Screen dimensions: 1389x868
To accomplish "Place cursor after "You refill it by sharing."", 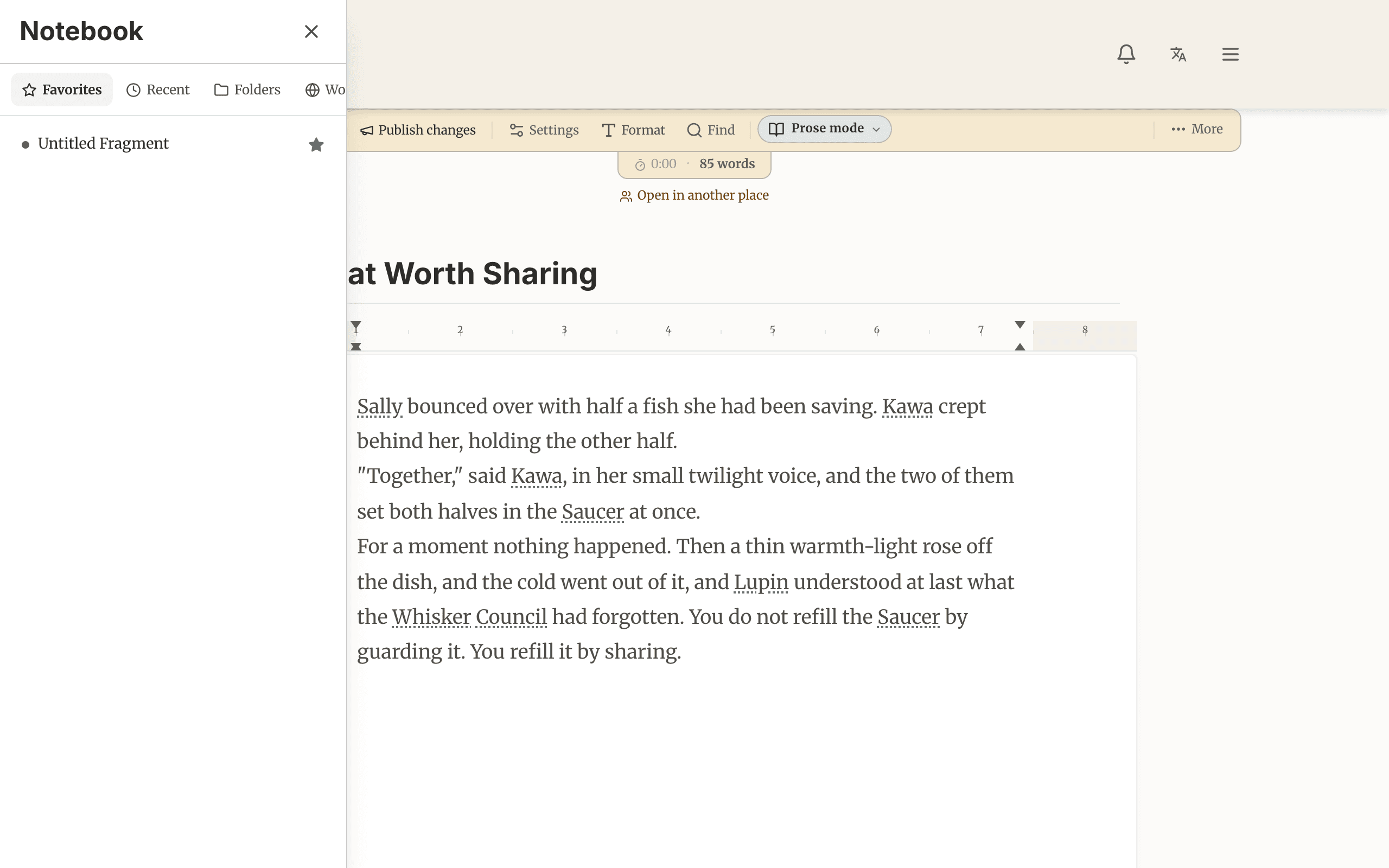I will (x=683, y=652).
